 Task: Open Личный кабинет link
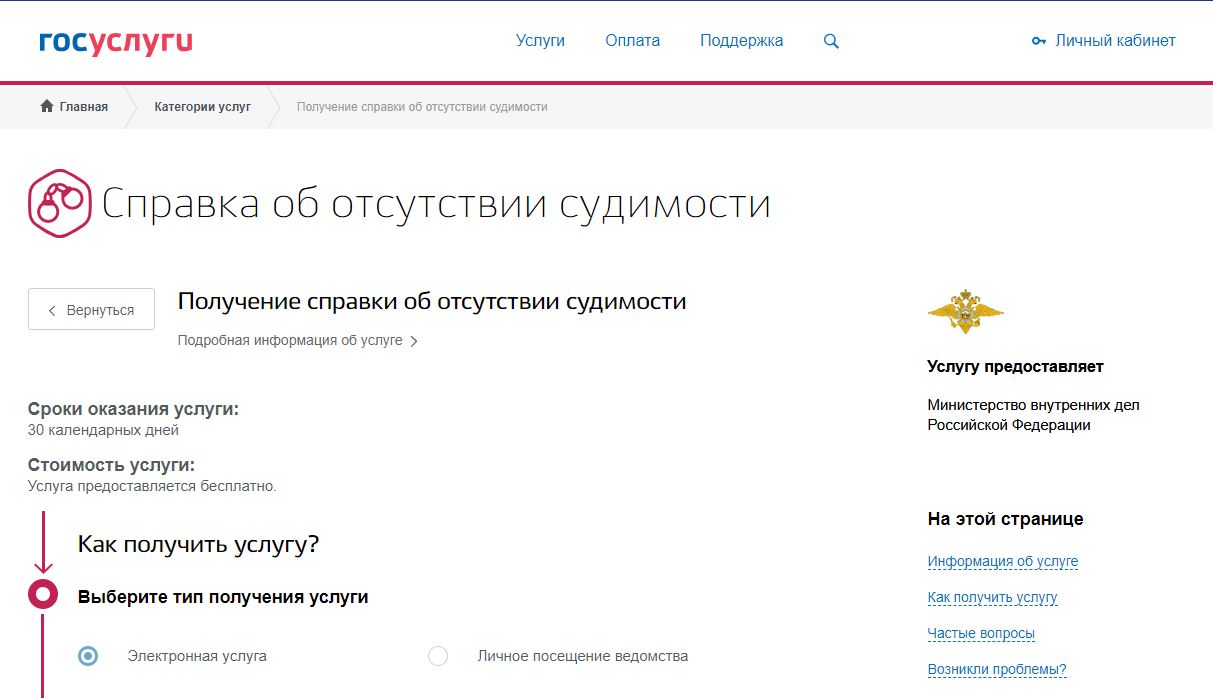pos(1115,41)
